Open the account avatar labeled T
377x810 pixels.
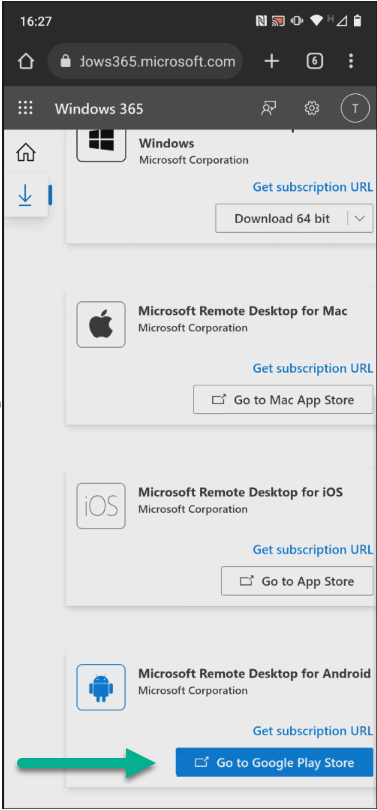tap(355, 108)
